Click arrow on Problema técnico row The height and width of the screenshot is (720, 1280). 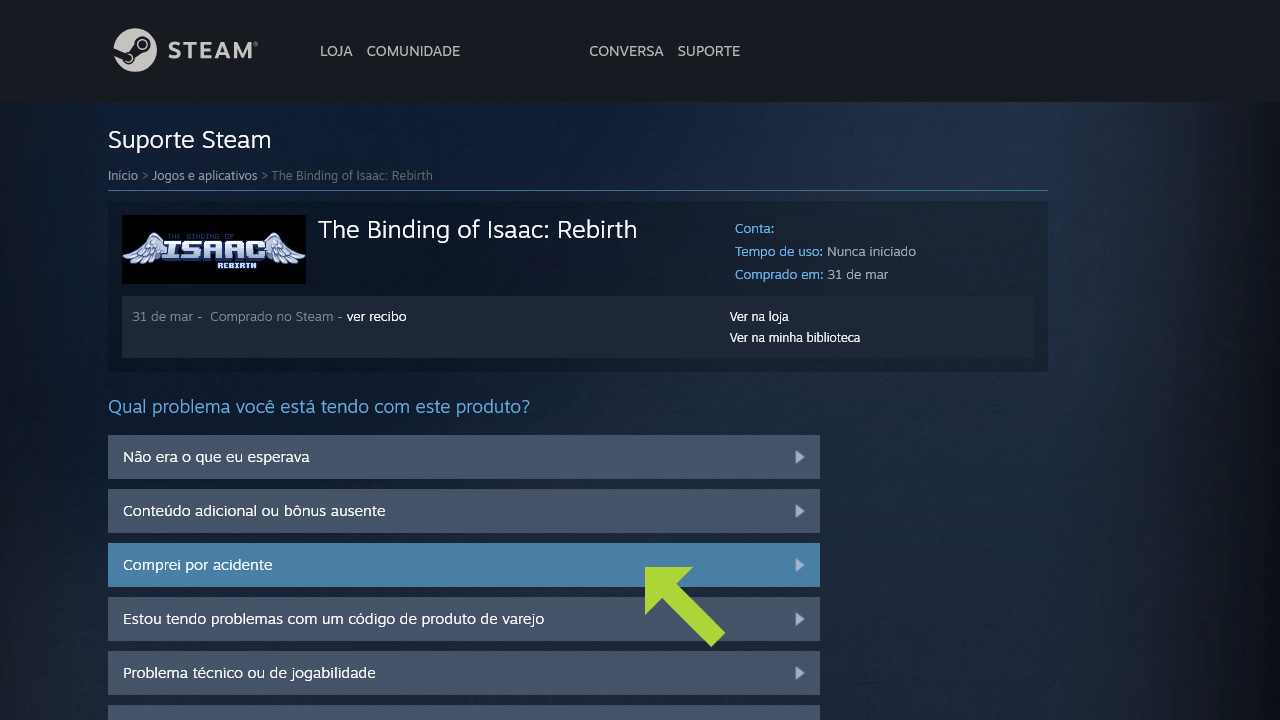coord(800,673)
